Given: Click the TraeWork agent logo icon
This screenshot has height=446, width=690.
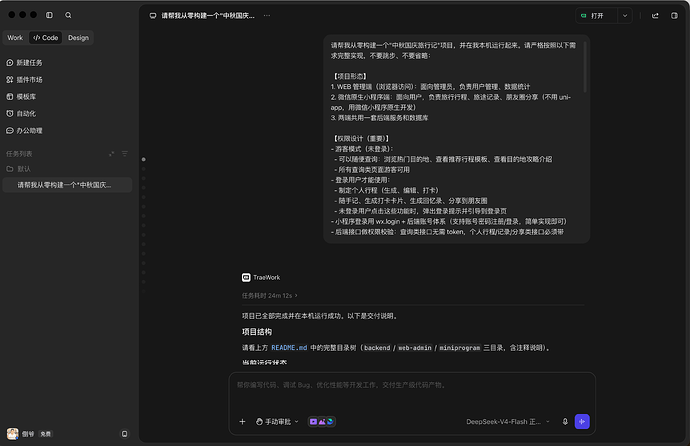Looking at the screenshot, I should point(246,278).
